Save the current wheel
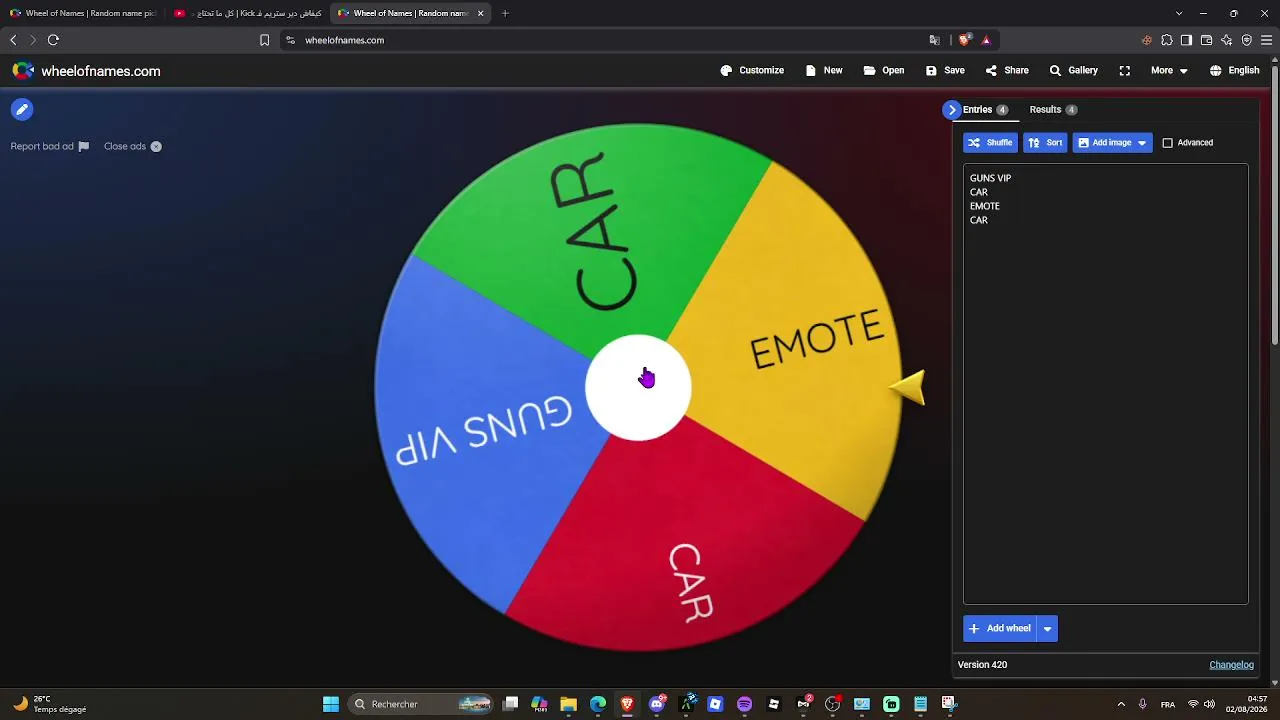Viewport: 1280px width, 720px height. 945,71
